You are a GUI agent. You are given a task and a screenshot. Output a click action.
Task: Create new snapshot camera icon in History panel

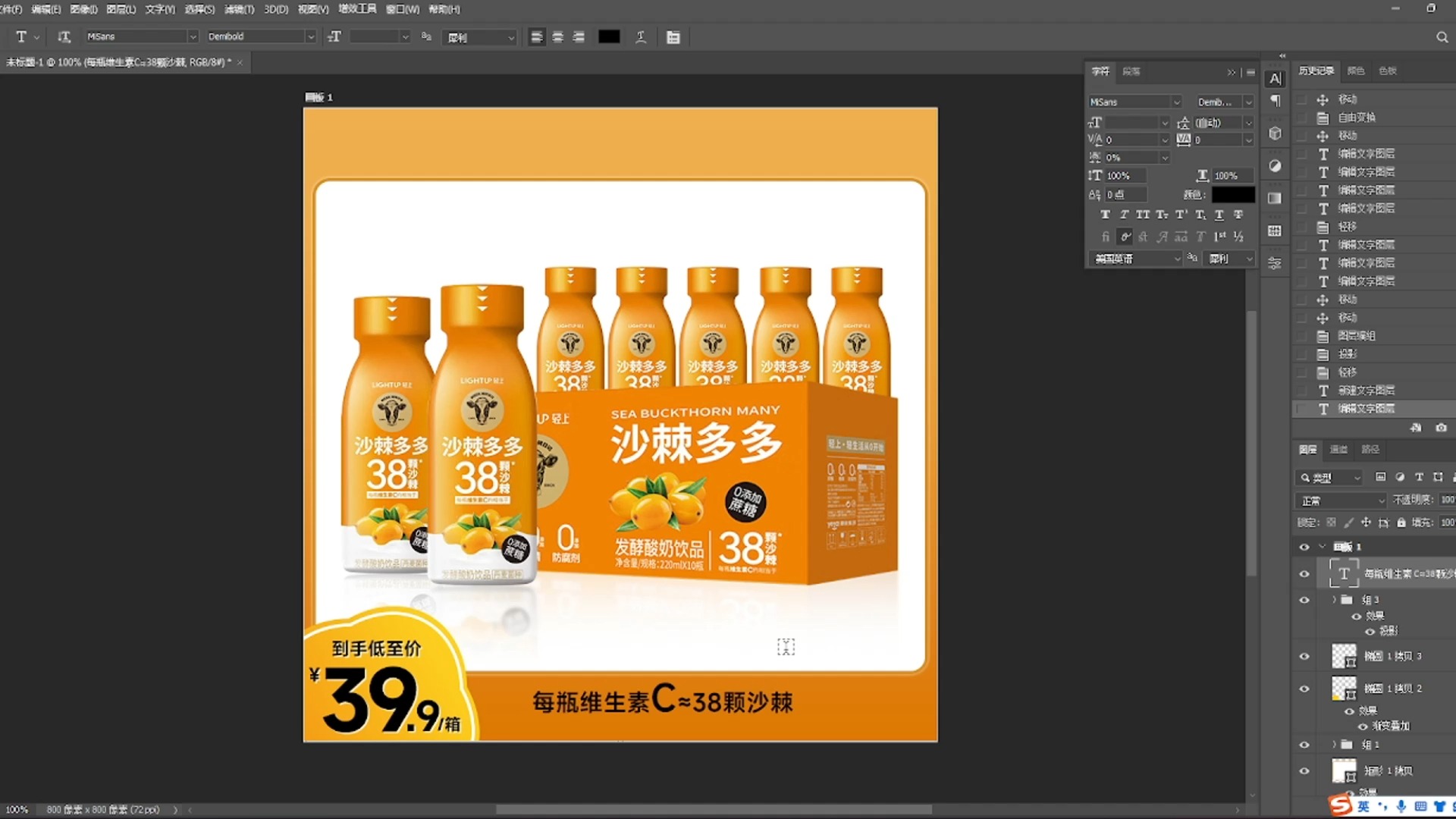coord(1441,428)
